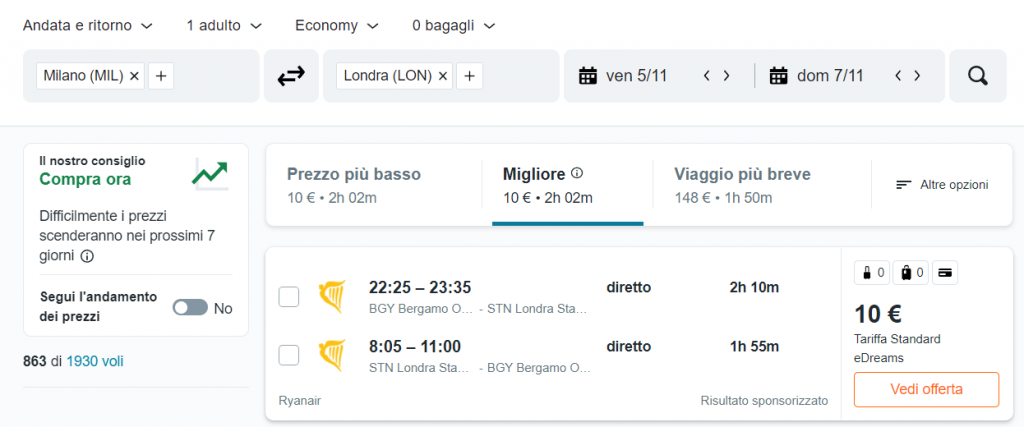
Task: Check the 8:05 – 11:00 return flight box
Action: 289,355
